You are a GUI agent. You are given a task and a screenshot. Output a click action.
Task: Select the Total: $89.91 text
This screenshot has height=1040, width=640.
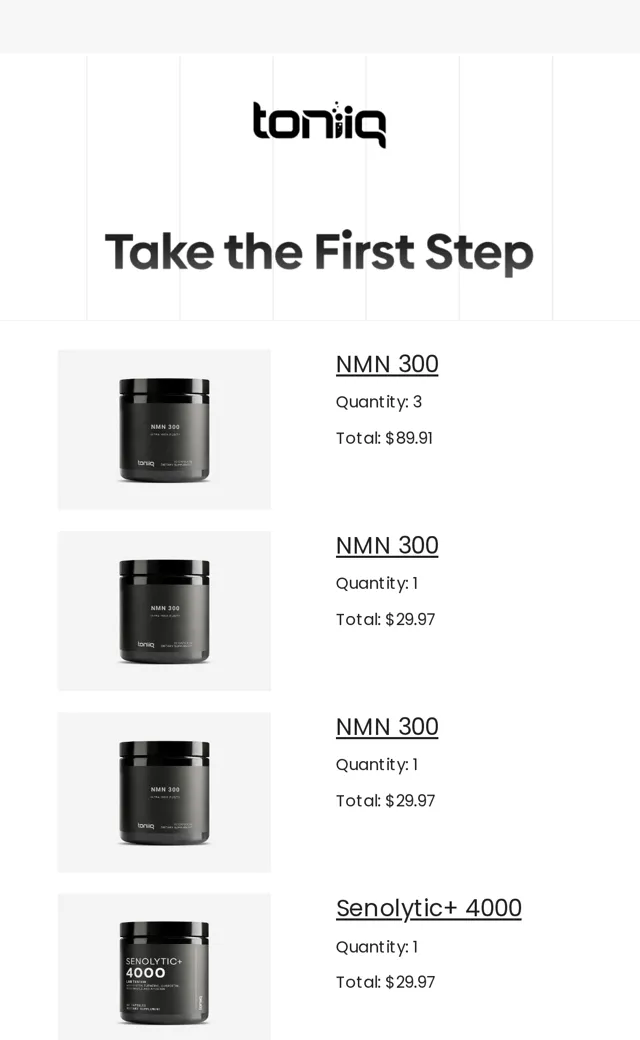[x=384, y=438]
